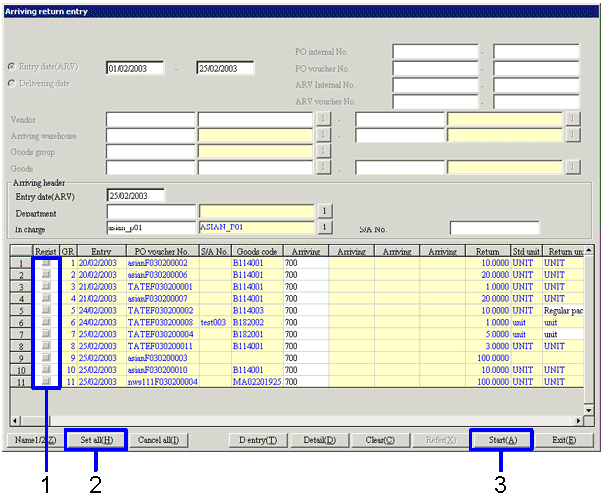The image size is (604, 502).
Task: Select row header number 10
Action: [x=21, y=370]
